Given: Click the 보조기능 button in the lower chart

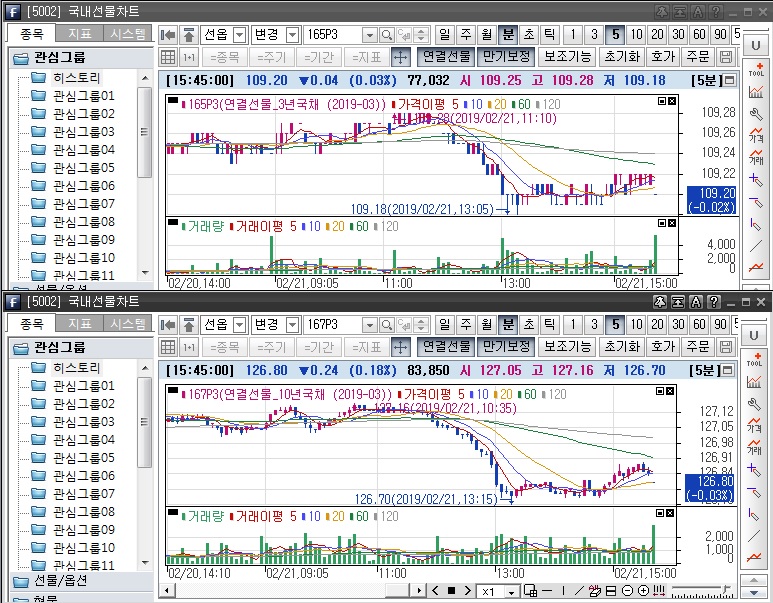Looking at the screenshot, I should 567,347.
